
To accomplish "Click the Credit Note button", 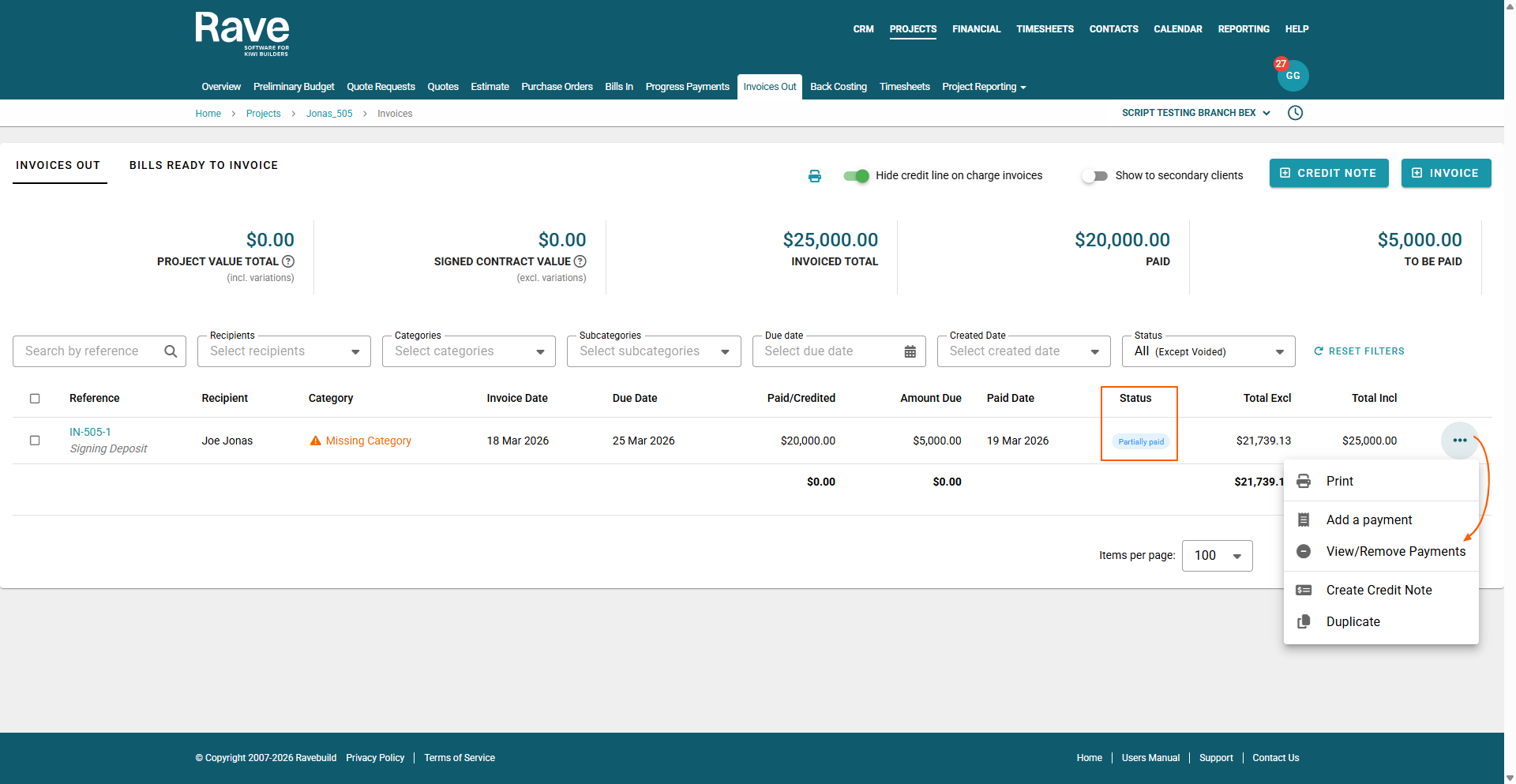I will click(1328, 173).
